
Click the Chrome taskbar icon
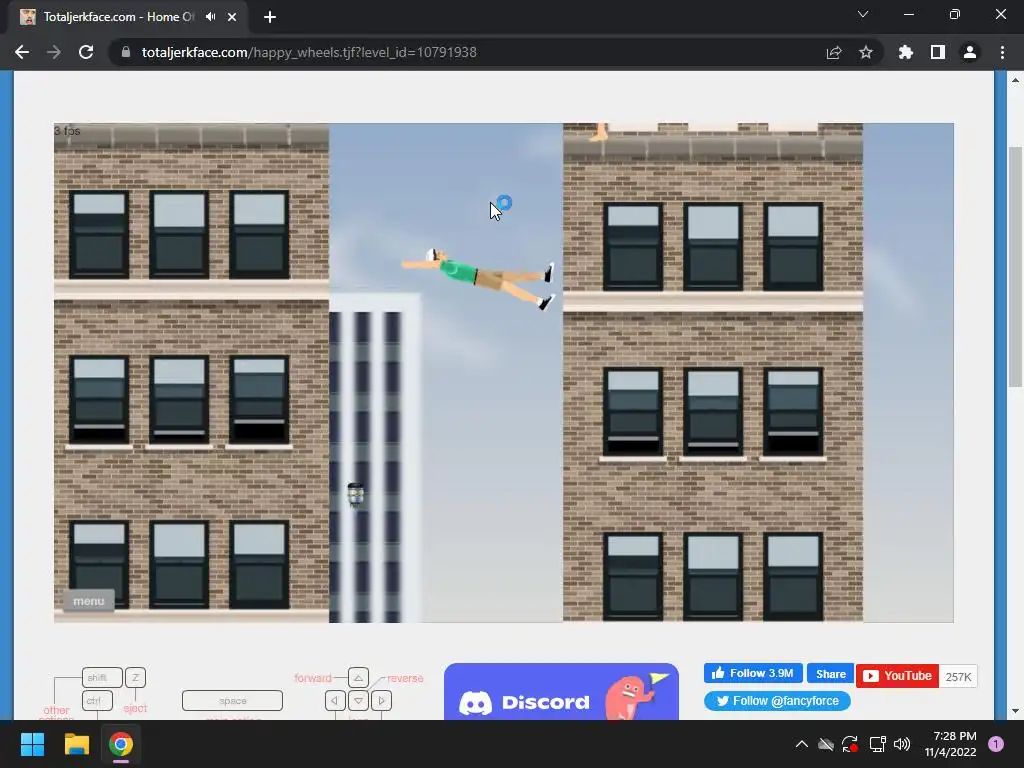[121, 744]
